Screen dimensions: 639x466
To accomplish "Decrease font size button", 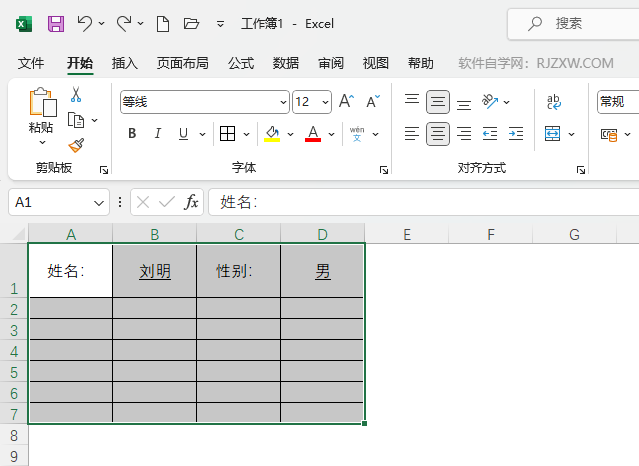I will pos(373,101).
